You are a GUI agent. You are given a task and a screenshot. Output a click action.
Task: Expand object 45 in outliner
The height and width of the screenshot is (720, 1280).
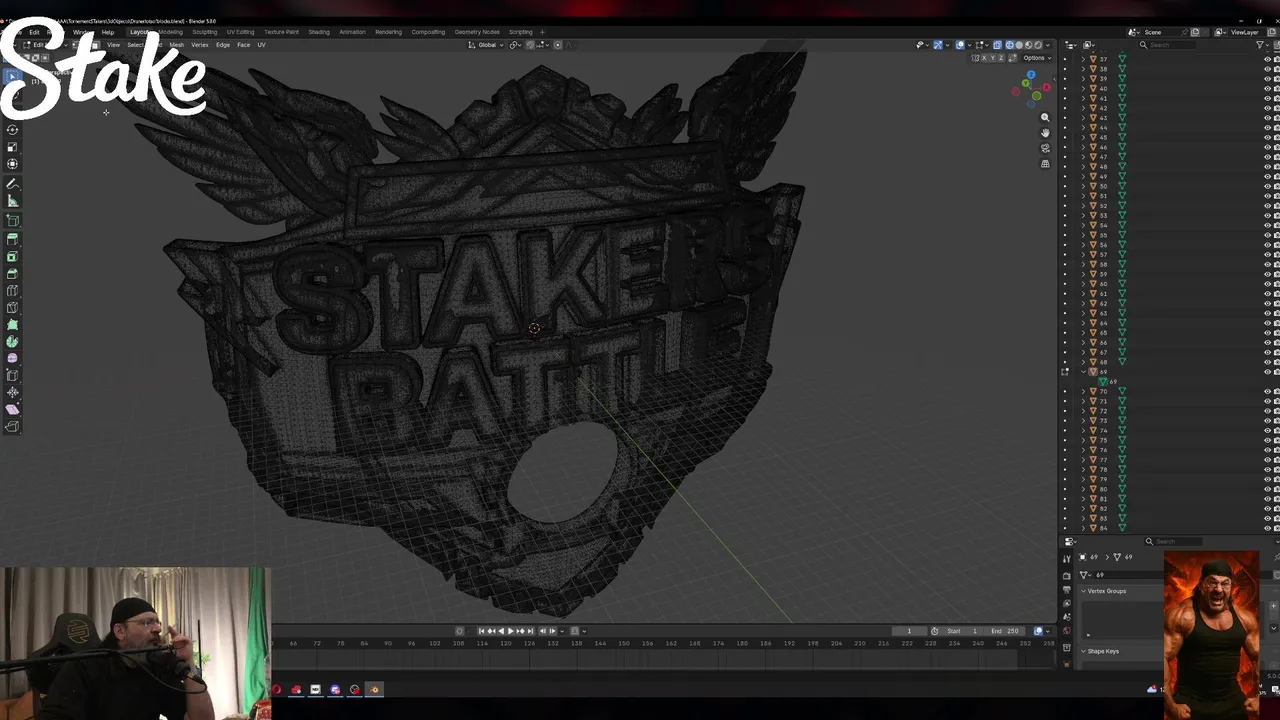click(1083, 137)
